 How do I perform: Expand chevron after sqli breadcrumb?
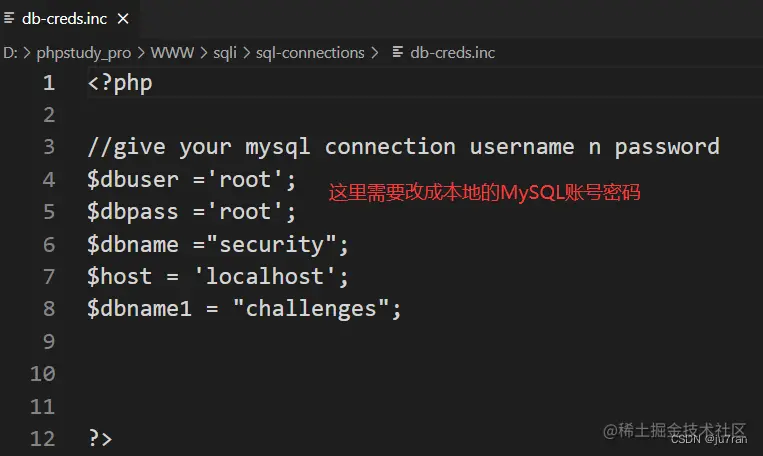coord(246,53)
